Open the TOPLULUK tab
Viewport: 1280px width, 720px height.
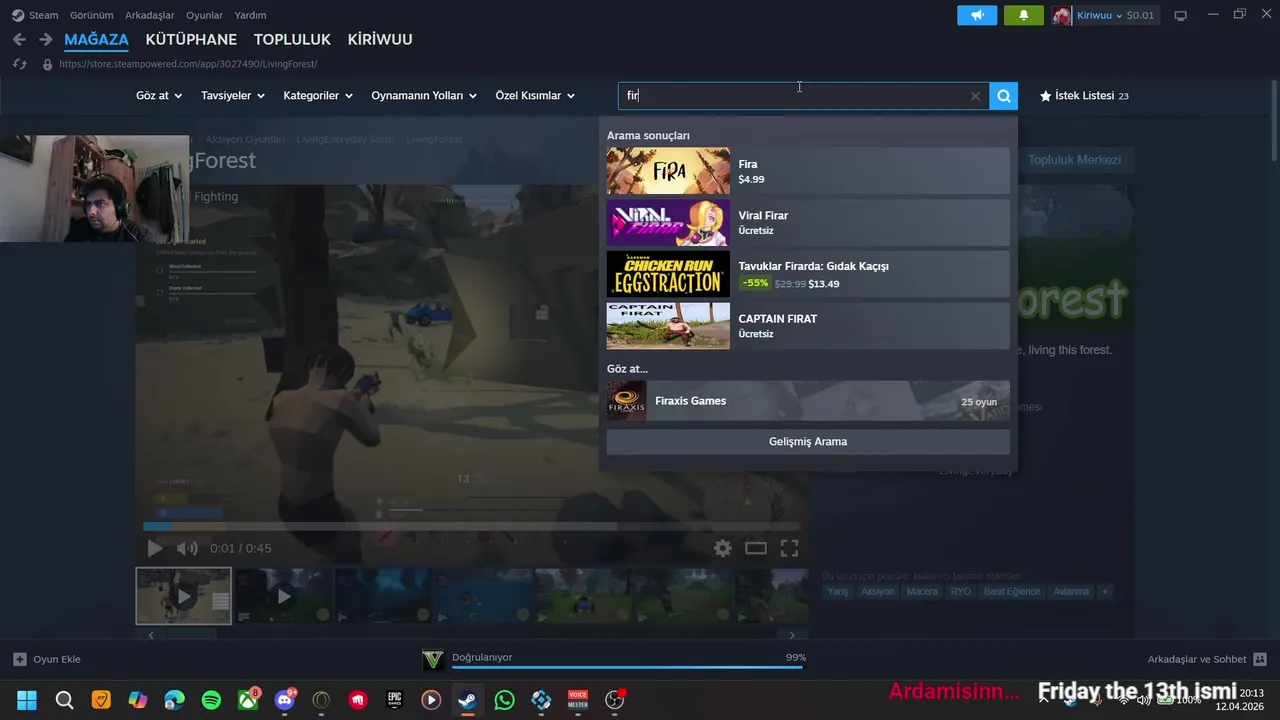click(292, 40)
